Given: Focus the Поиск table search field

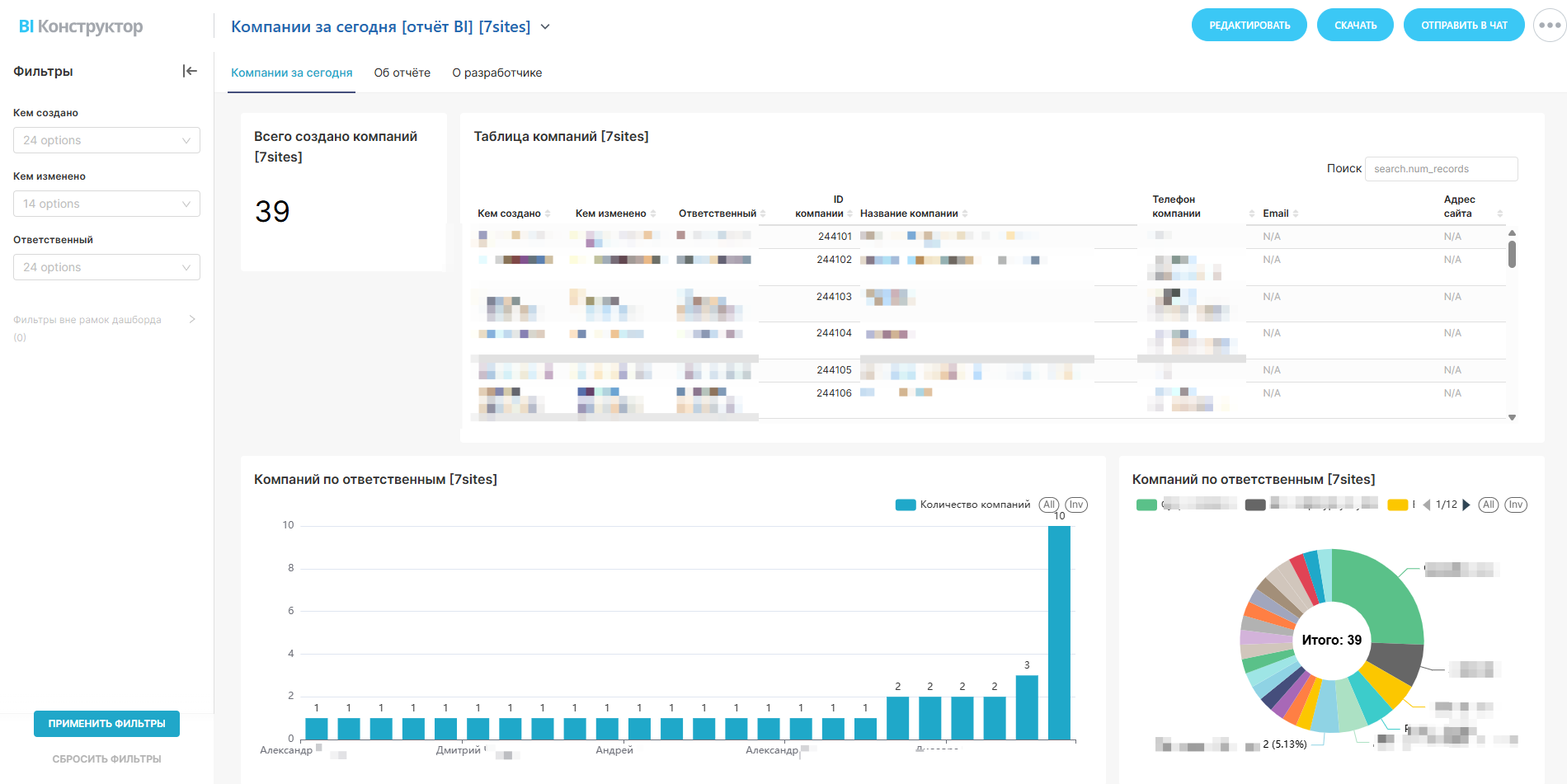Looking at the screenshot, I should [1440, 169].
